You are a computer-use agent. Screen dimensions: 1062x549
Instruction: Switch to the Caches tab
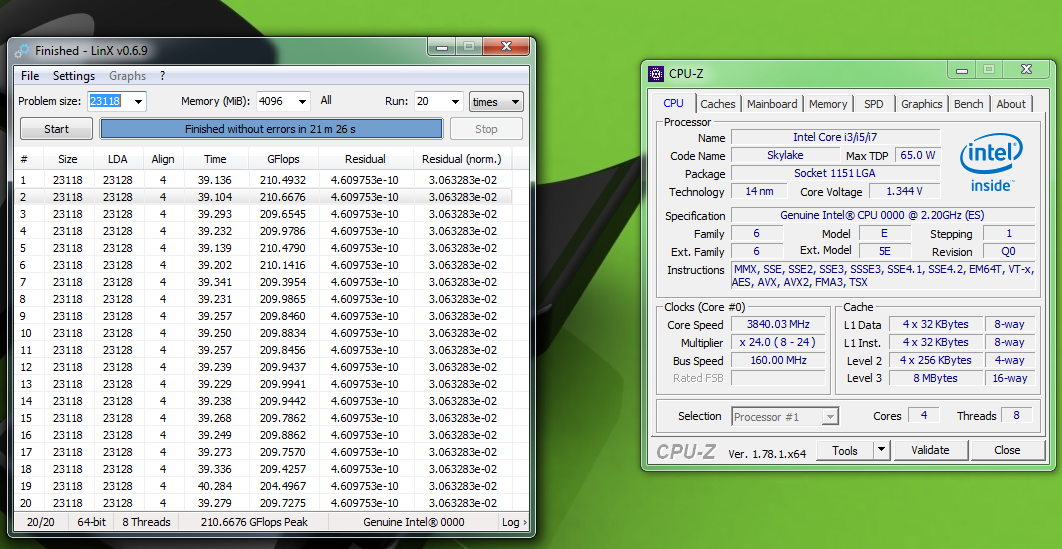coord(718,104)
